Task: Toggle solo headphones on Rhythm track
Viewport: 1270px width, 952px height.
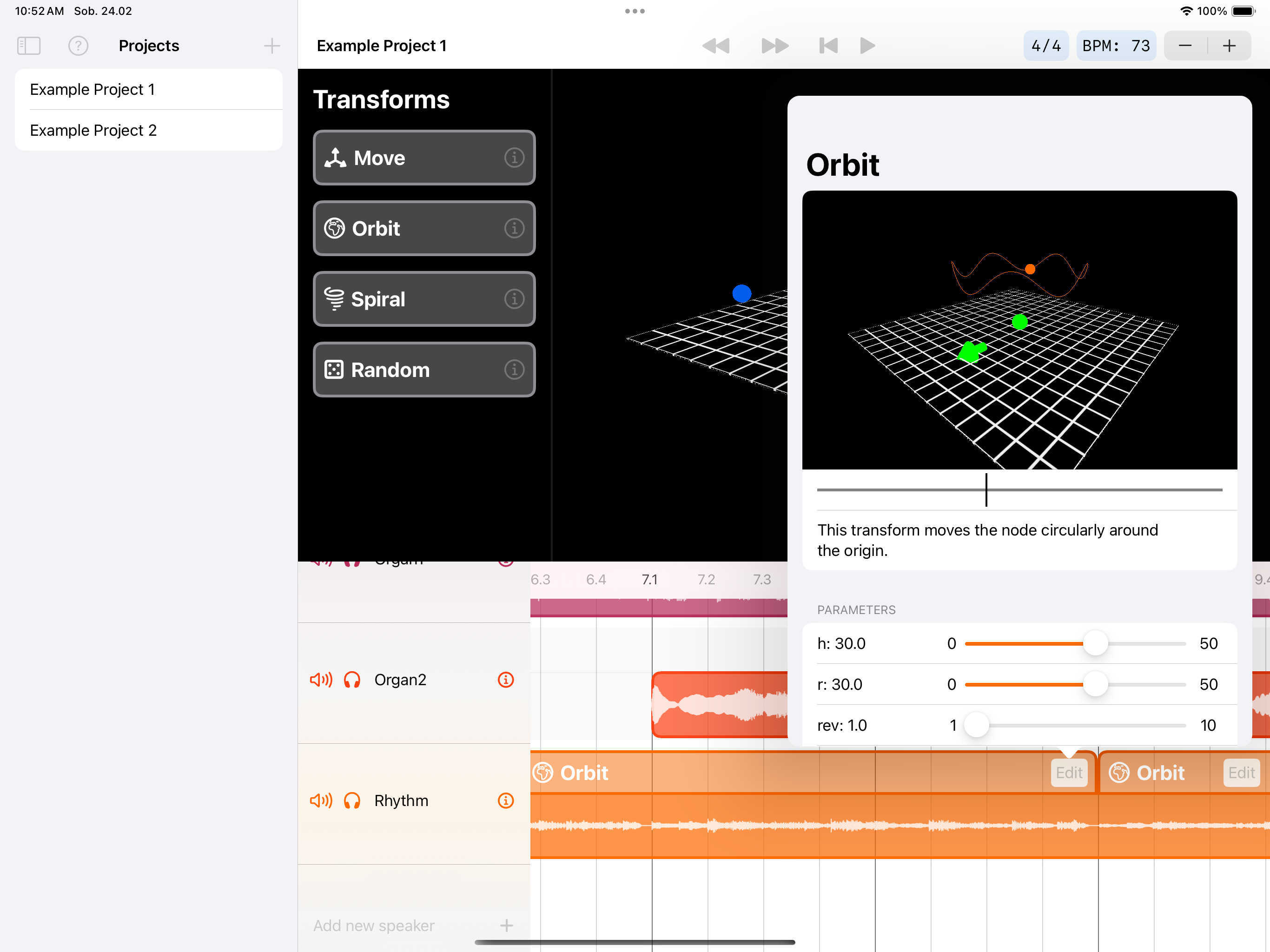Action: pos(352,800)
